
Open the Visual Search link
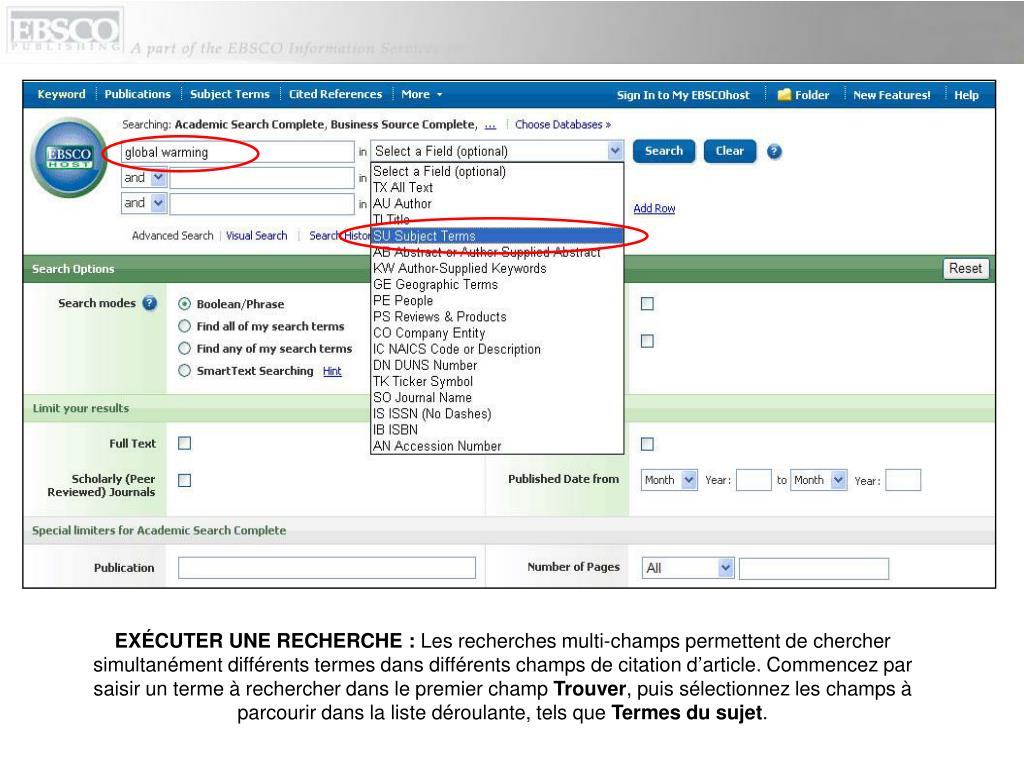pos(257,236)
